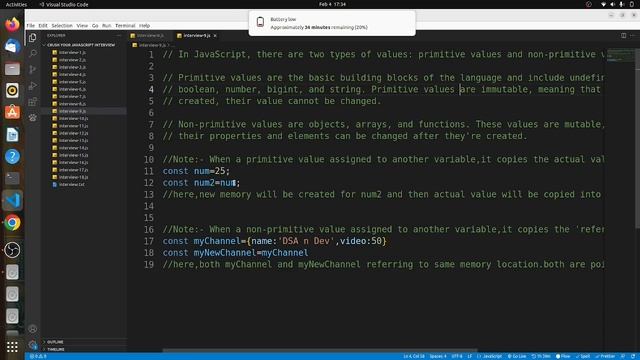Viewport: 640px width, 360px height.
Task: Open the Edit menu
Action: (x=43, y=25)
